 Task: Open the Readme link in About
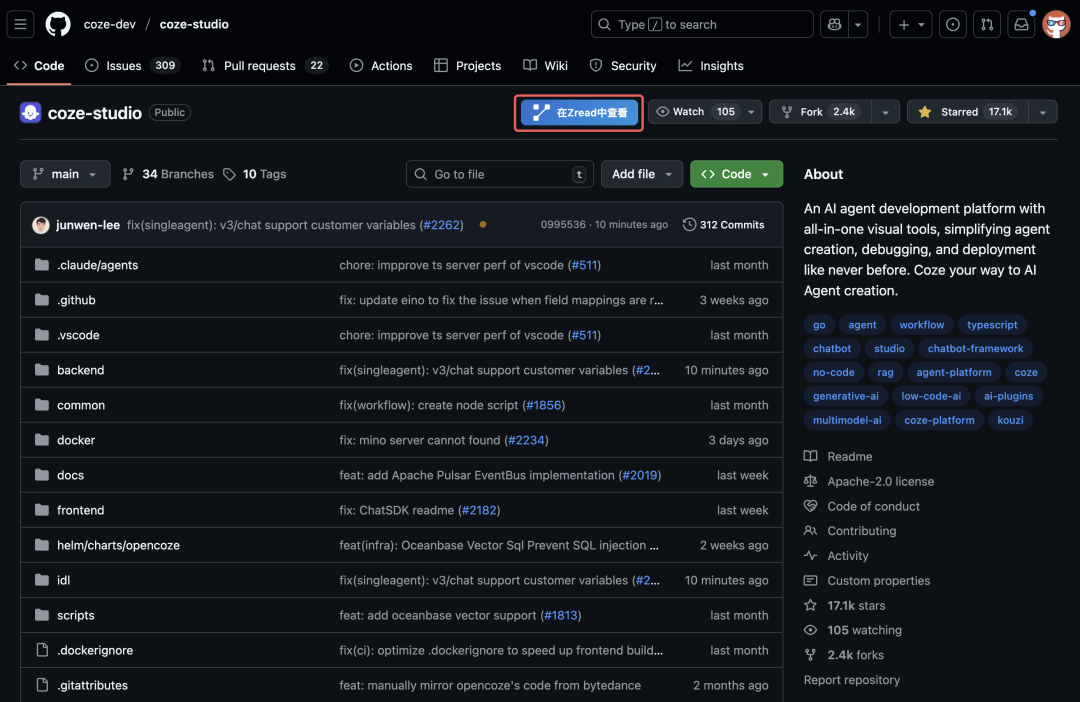(x=849, y=456)
